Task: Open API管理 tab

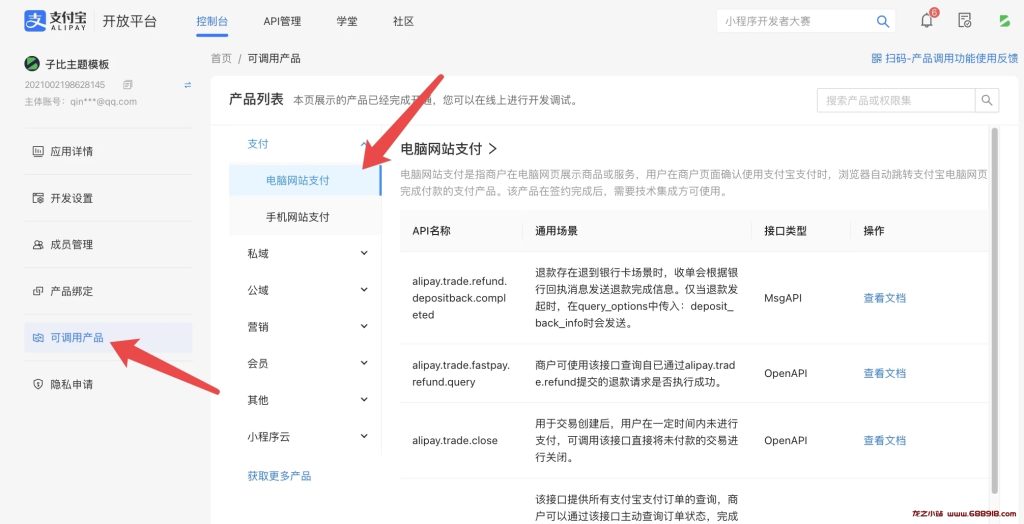Action: (x=282, y=22)
